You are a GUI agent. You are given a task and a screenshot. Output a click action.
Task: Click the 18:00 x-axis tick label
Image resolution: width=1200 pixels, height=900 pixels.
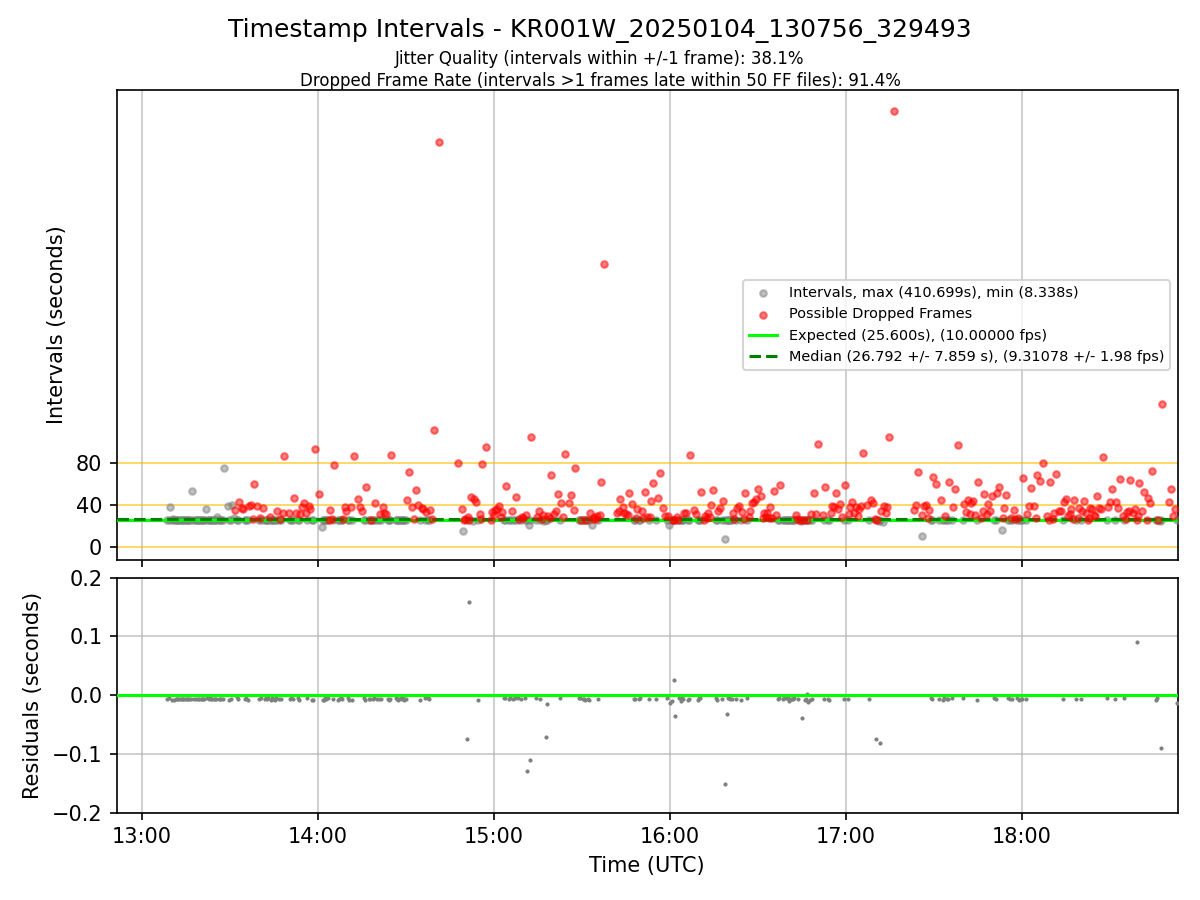[x=1022, y=835]
